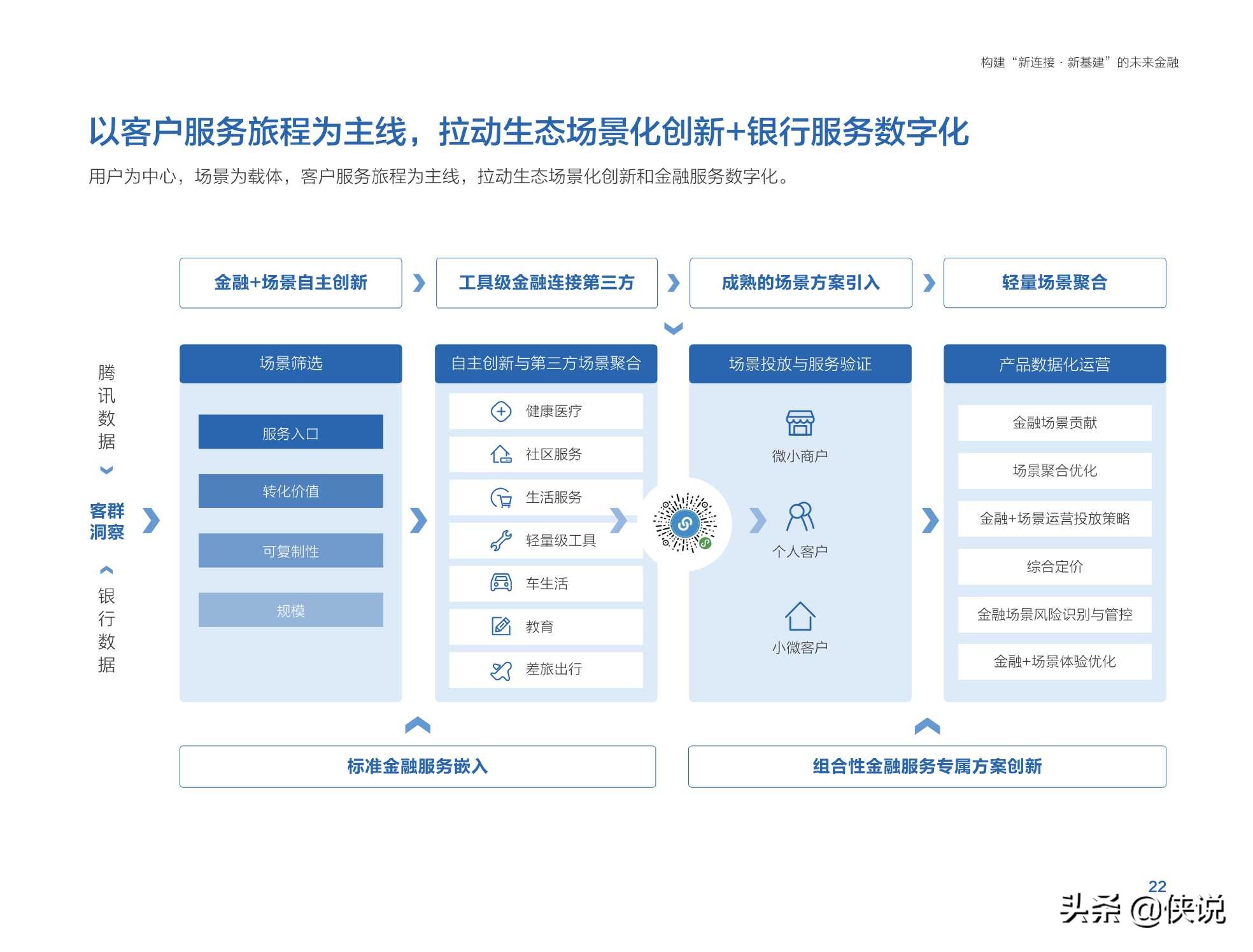Click the 金融+场景运营投放策略 item
The width and height of the screenshot is (1253, 952).
pyautogui.click(x=1055, y=519)
